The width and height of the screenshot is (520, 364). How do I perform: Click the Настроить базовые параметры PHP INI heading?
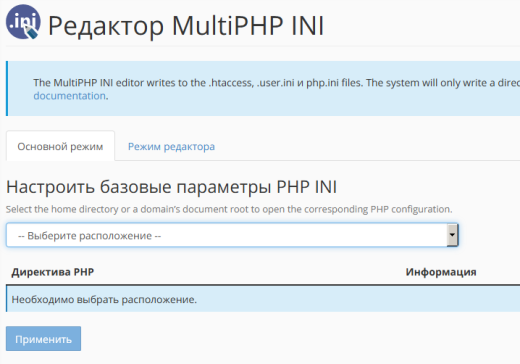(171, 187)
